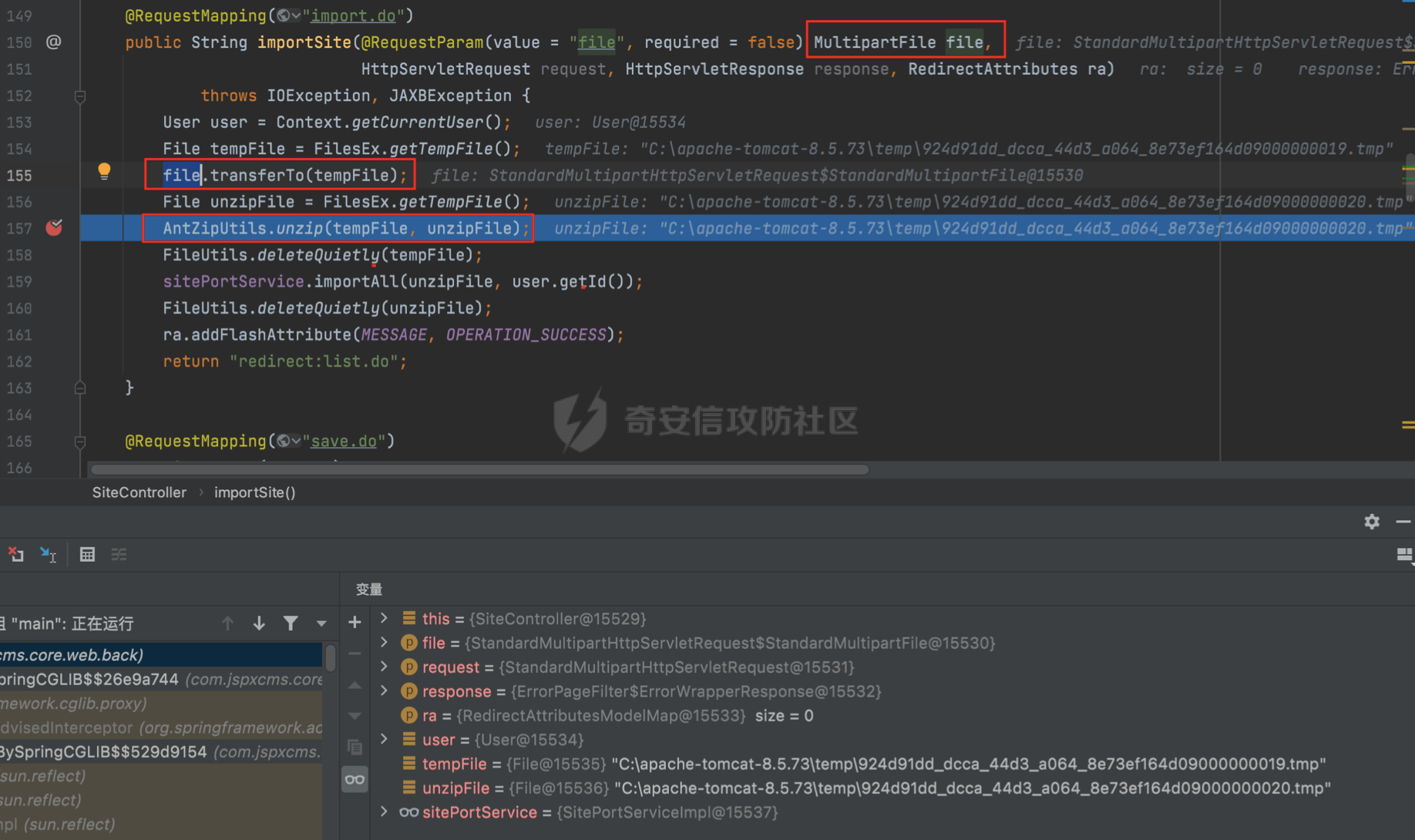
Task: Click the Drop Frame icon in debugger toolbar
Action: (x=15, y=554)
